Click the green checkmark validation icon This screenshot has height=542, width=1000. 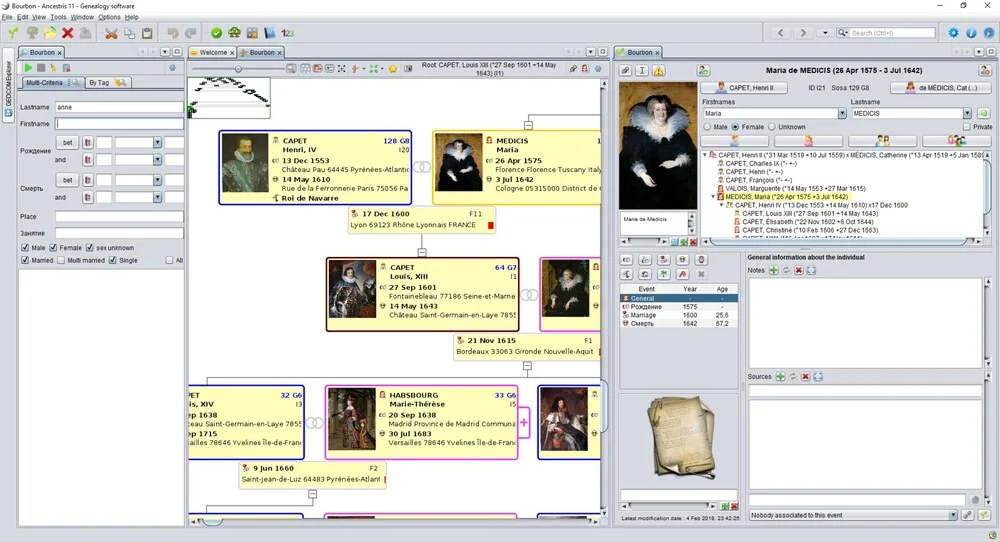pos(216,33)
